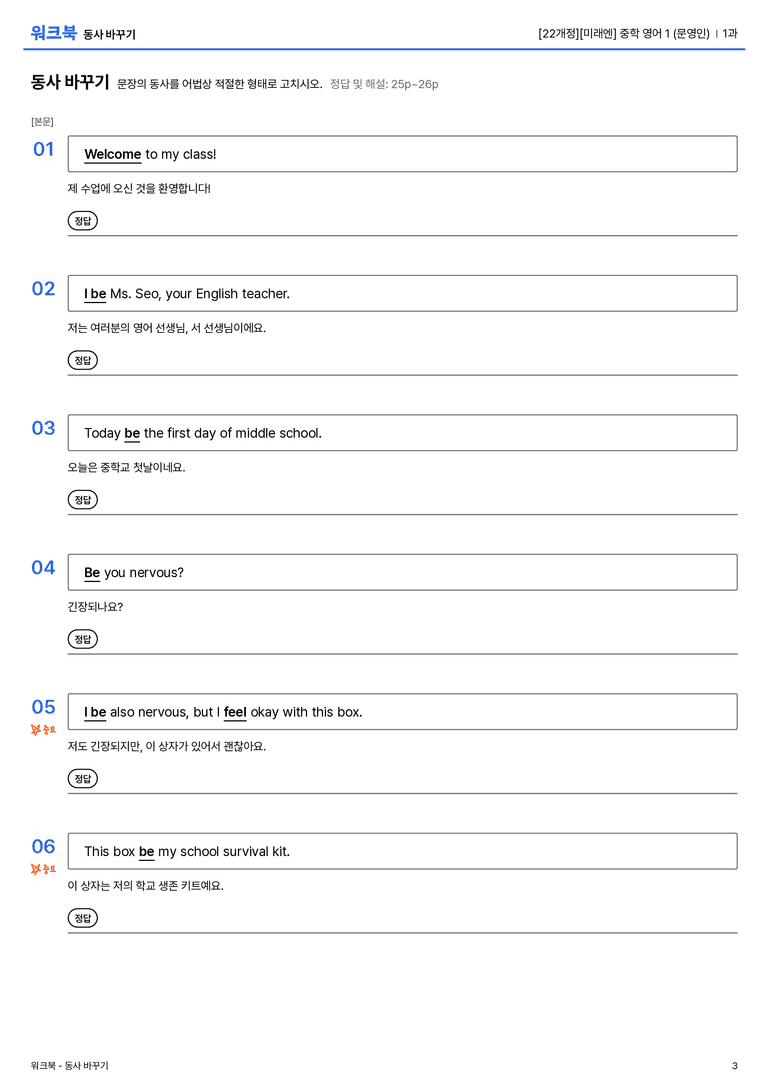Click the 'Welcome to my class!' sentence box
The image size is (768, 1087).
coord(402,154)
